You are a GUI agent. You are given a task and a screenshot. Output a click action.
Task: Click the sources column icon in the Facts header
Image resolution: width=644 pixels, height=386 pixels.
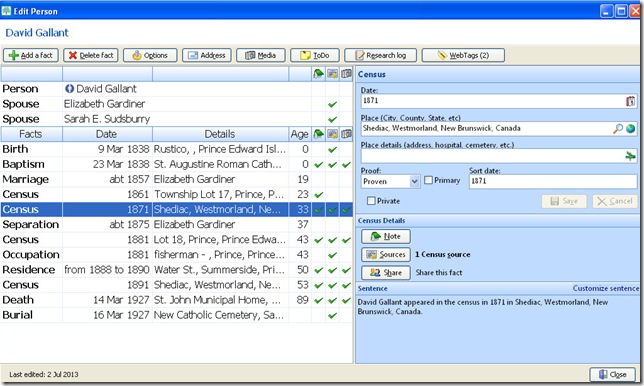(332, 134)
